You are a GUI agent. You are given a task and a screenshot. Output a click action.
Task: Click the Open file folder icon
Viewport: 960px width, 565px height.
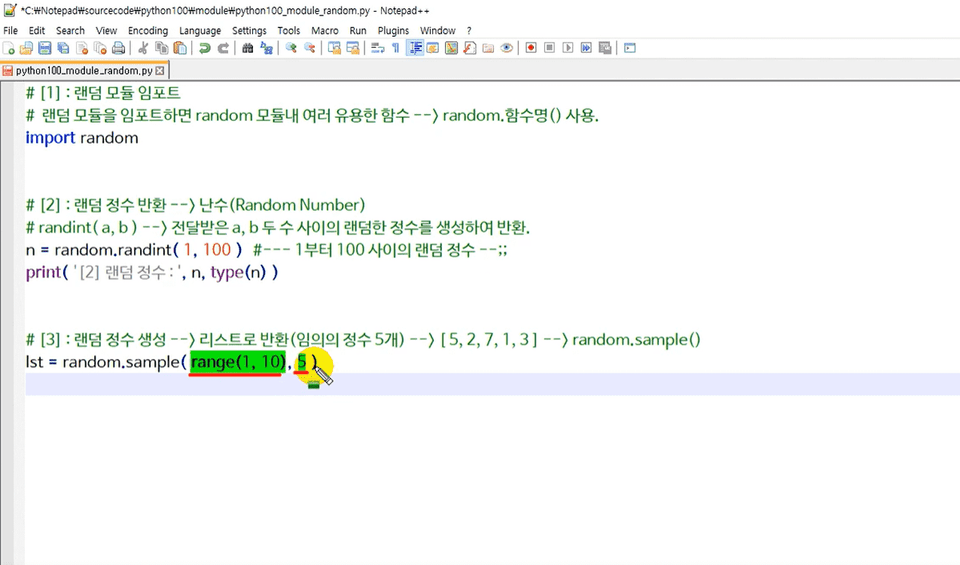pyautogui.click(x=26, y=48)
